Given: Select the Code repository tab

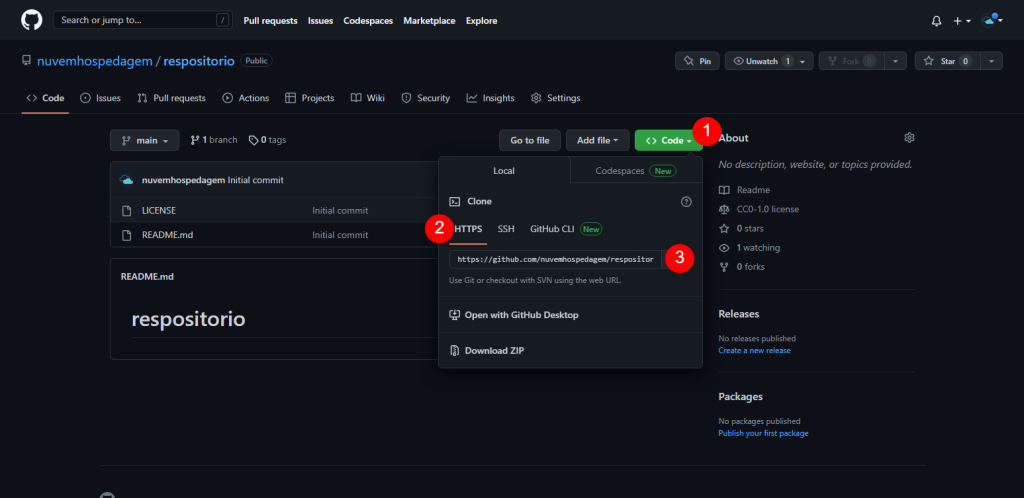Looking at the screenshot, I should (45, 98).
